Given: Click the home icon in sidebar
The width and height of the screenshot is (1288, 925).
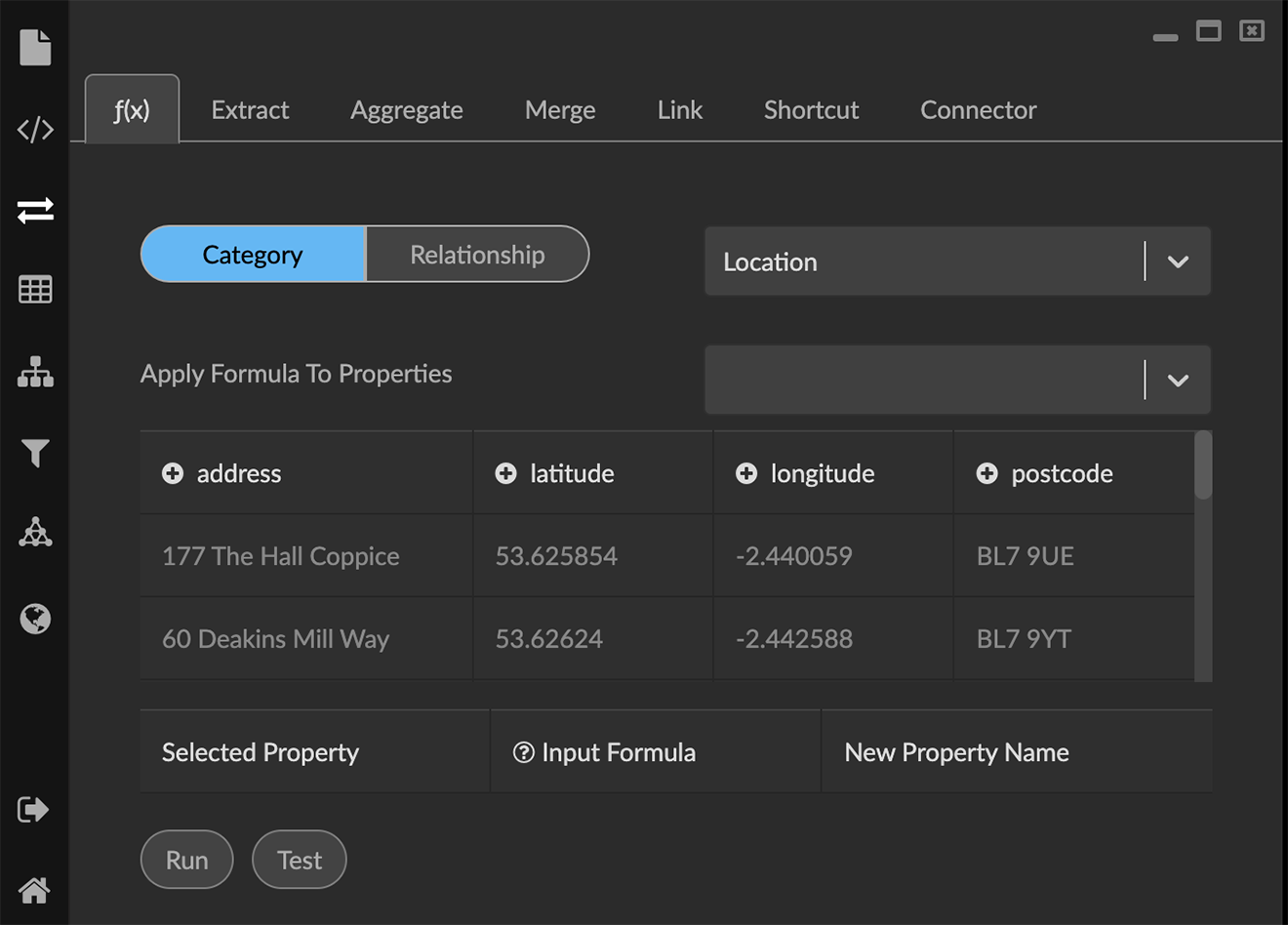Looking at the screenshot, I should (x=34, y=890).
